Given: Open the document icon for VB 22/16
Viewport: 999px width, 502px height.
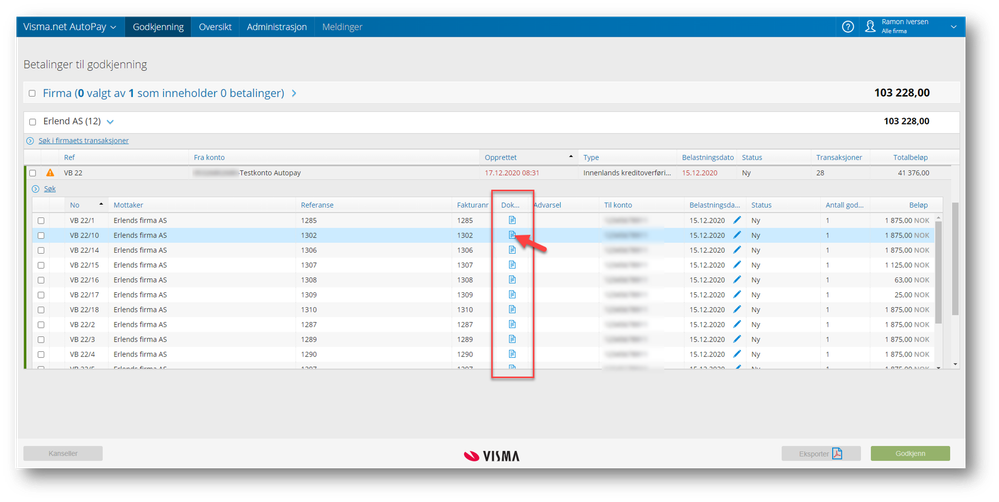Looking at the screenshot, I should (512, 280).
